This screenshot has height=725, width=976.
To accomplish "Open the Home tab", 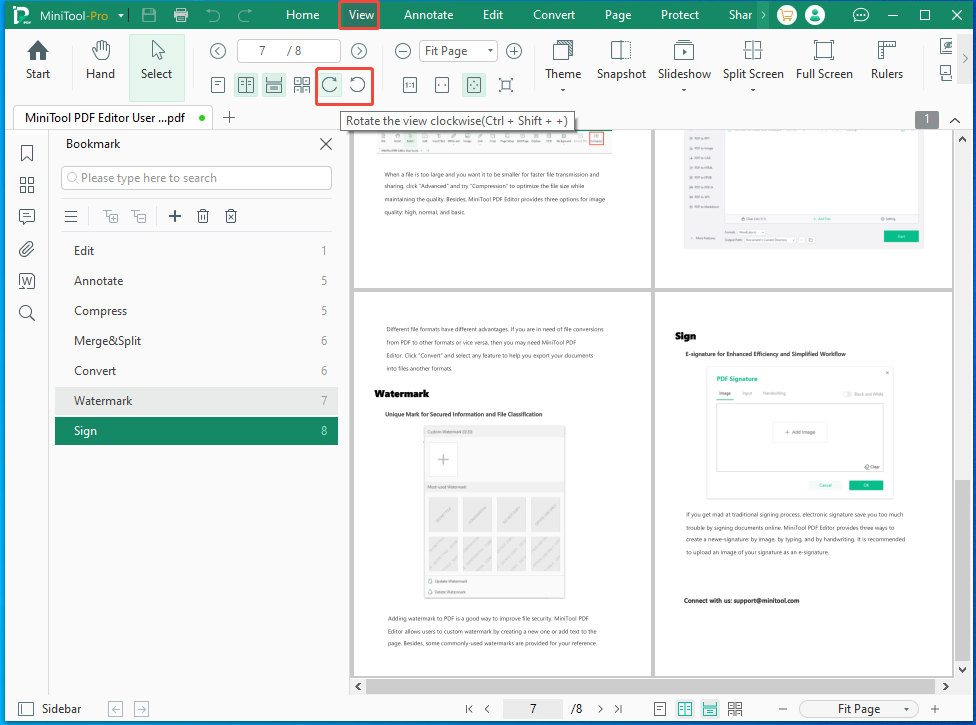I will click(x=303, y=15).
